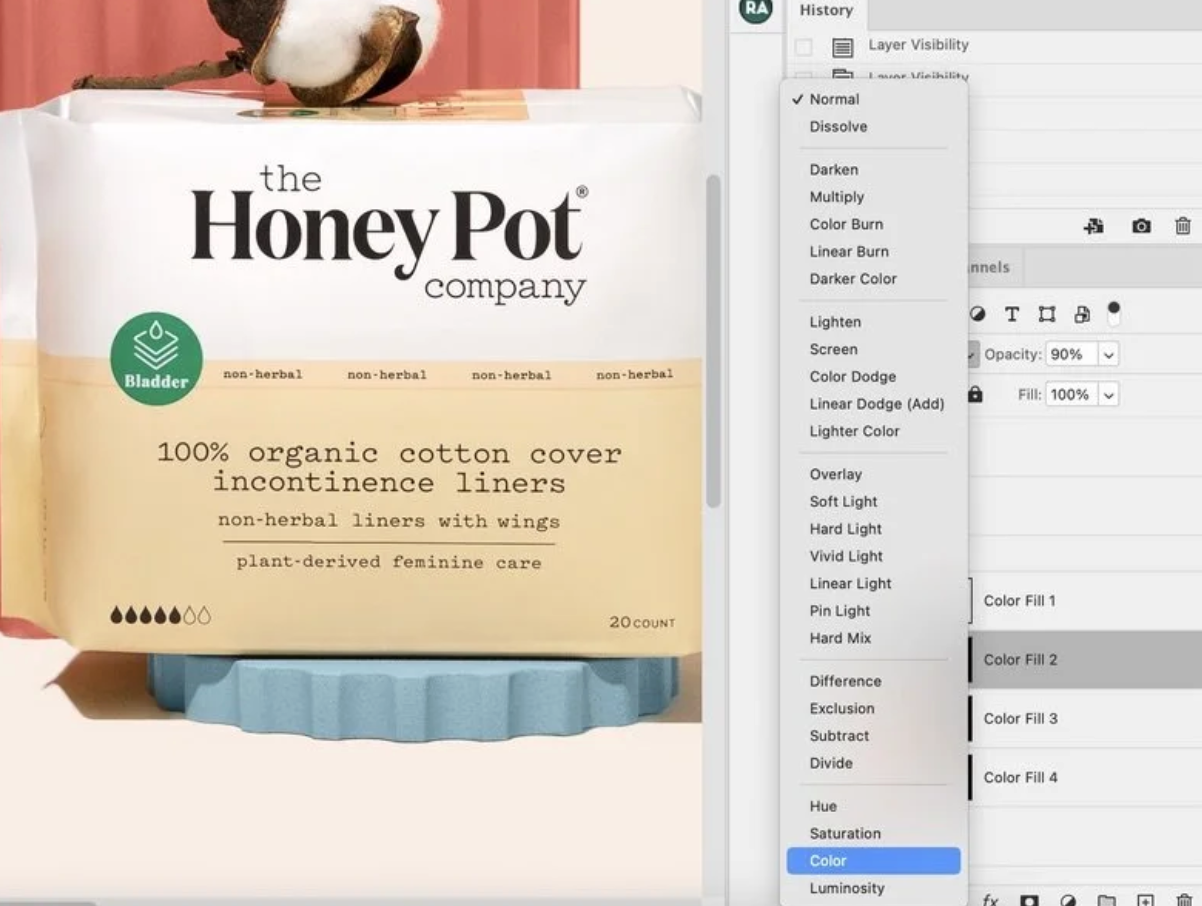Select the Color Fill 3 layer
Viewport: 1202px width, 906px height.
point(1084,719)
